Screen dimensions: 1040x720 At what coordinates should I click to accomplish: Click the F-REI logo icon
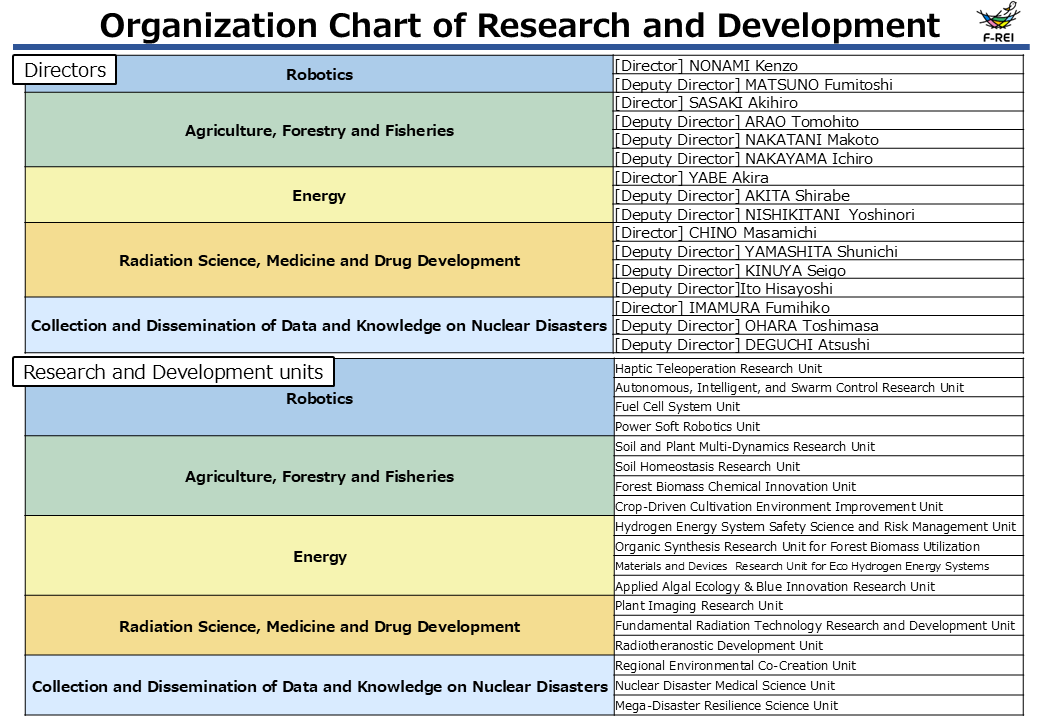(x=999, y=24)
